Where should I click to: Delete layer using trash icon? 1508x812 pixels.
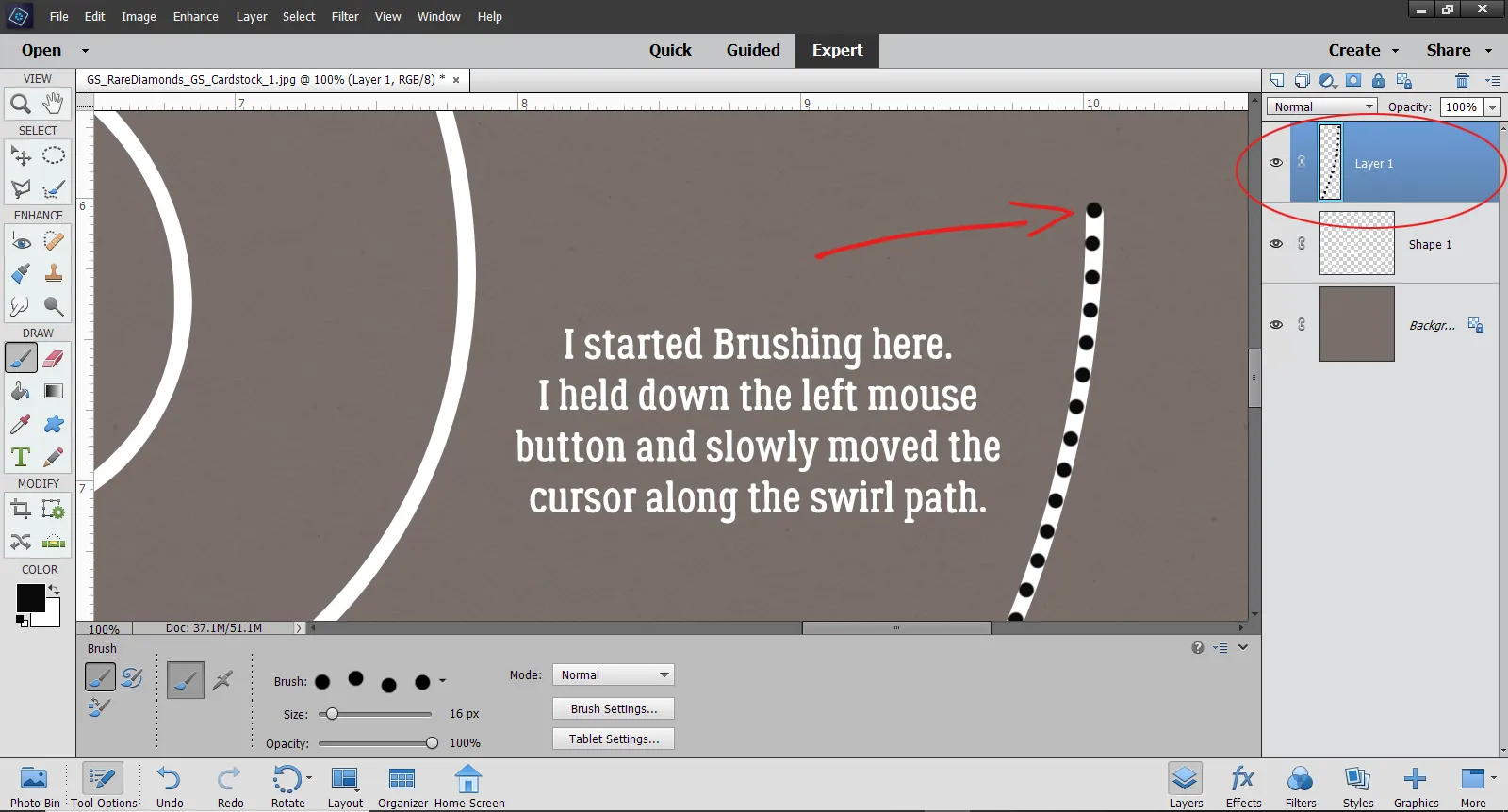pos(1462,81)
